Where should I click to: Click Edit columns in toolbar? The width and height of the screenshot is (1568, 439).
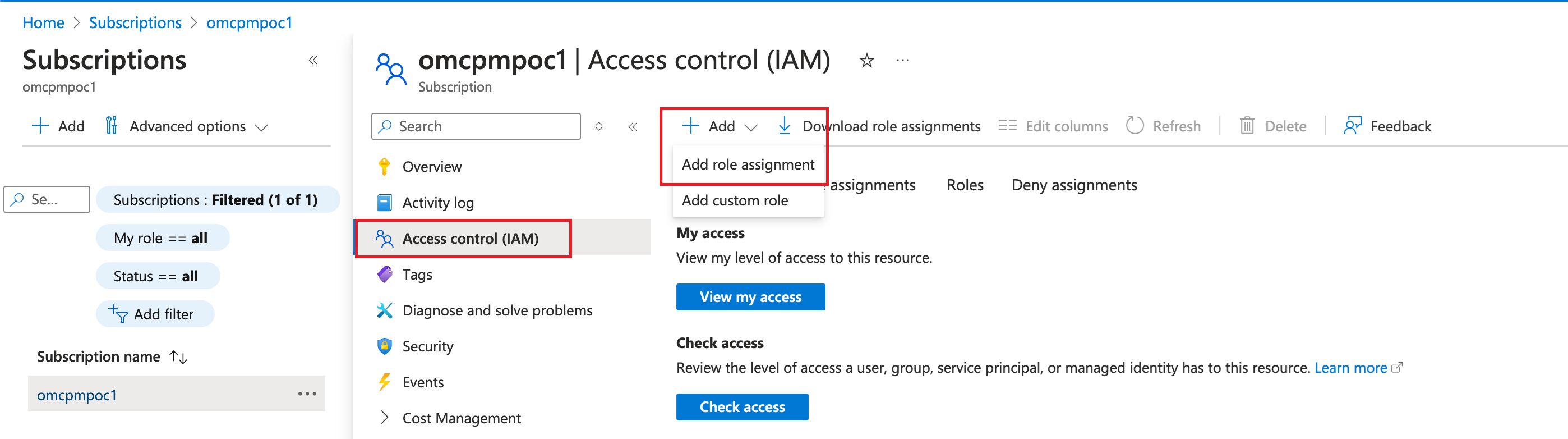(1053, 126)
